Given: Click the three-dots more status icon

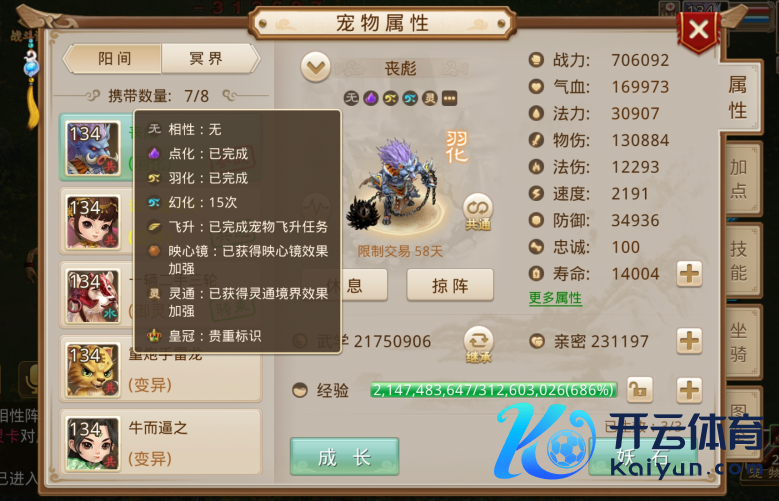Looking at the screenshot, I should pos(449,98).
